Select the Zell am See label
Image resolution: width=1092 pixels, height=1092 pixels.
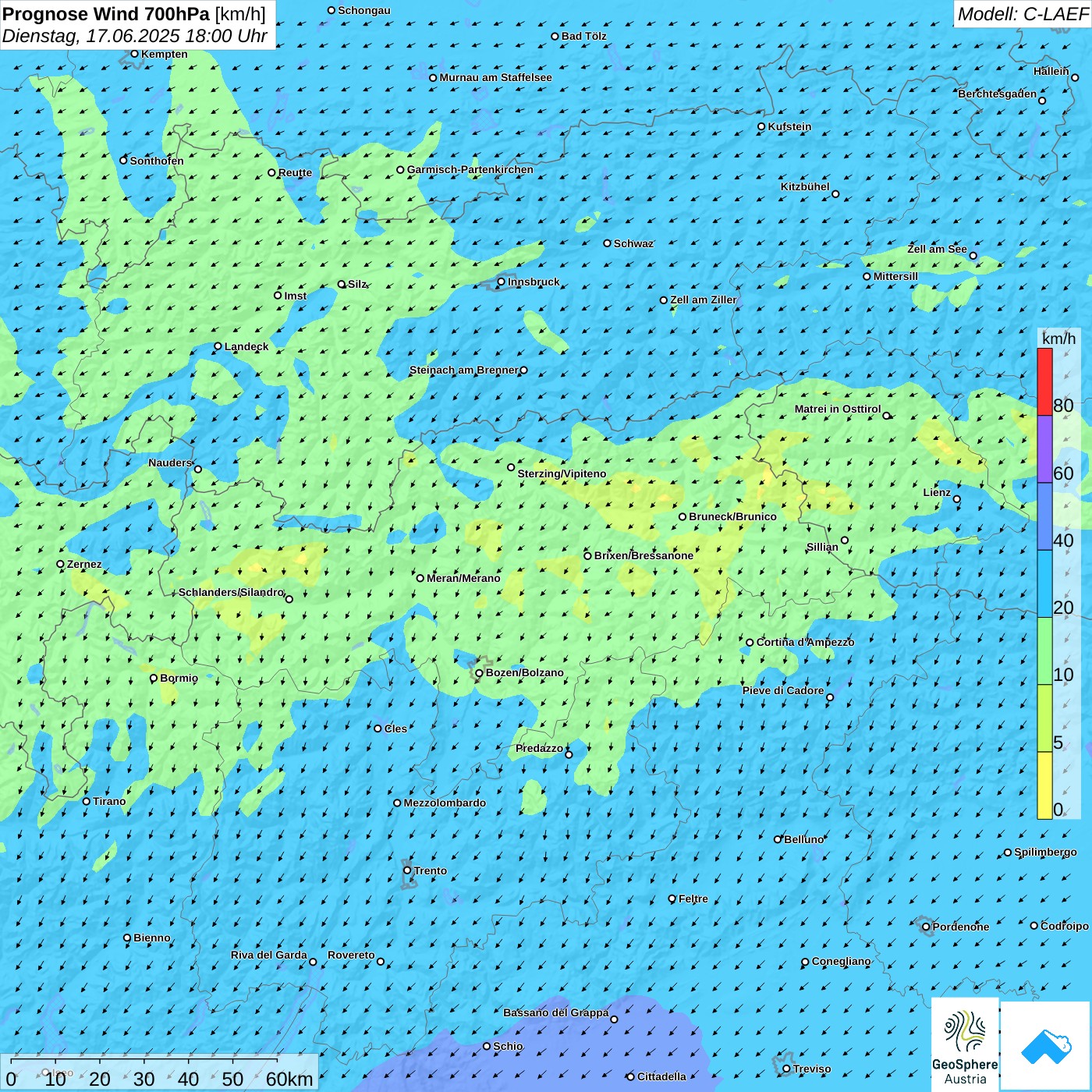point(937,249)
